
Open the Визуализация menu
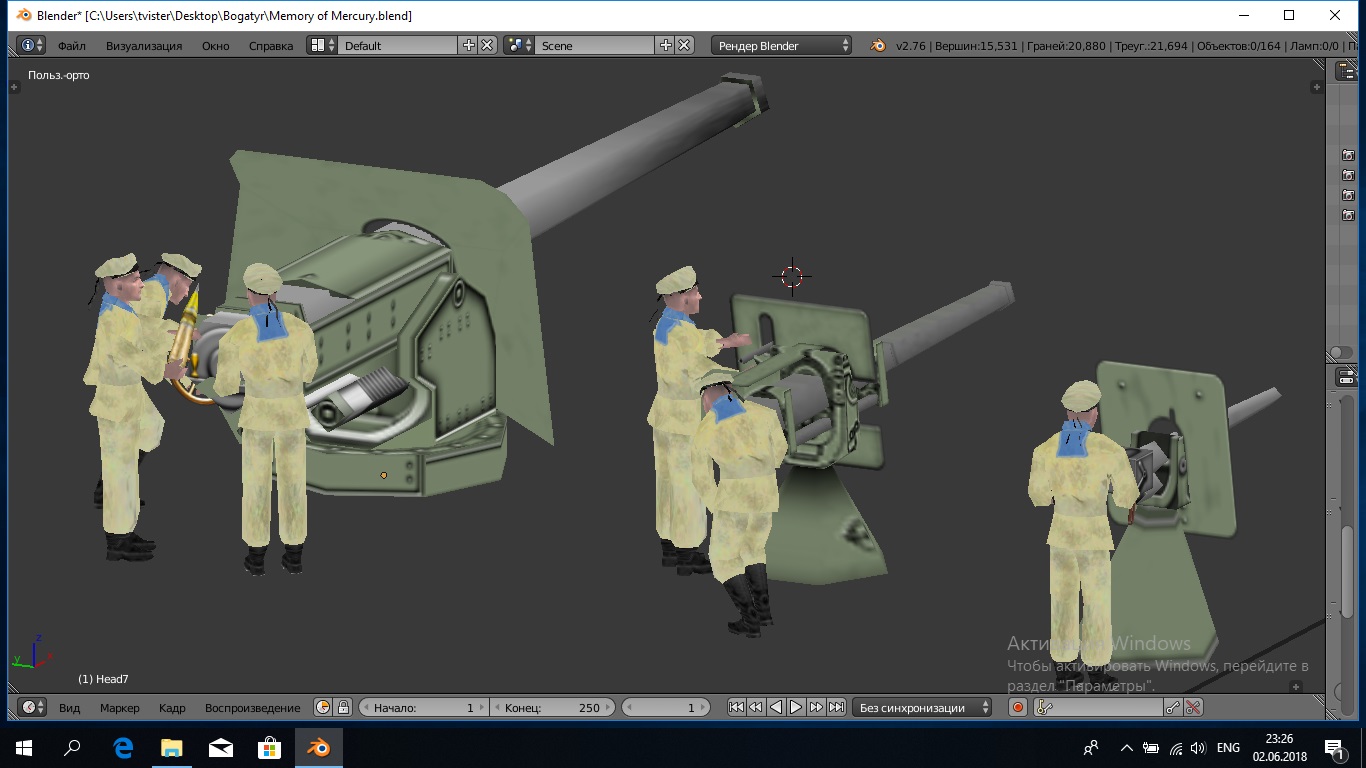pyautogui.click(x=144, y=45)
